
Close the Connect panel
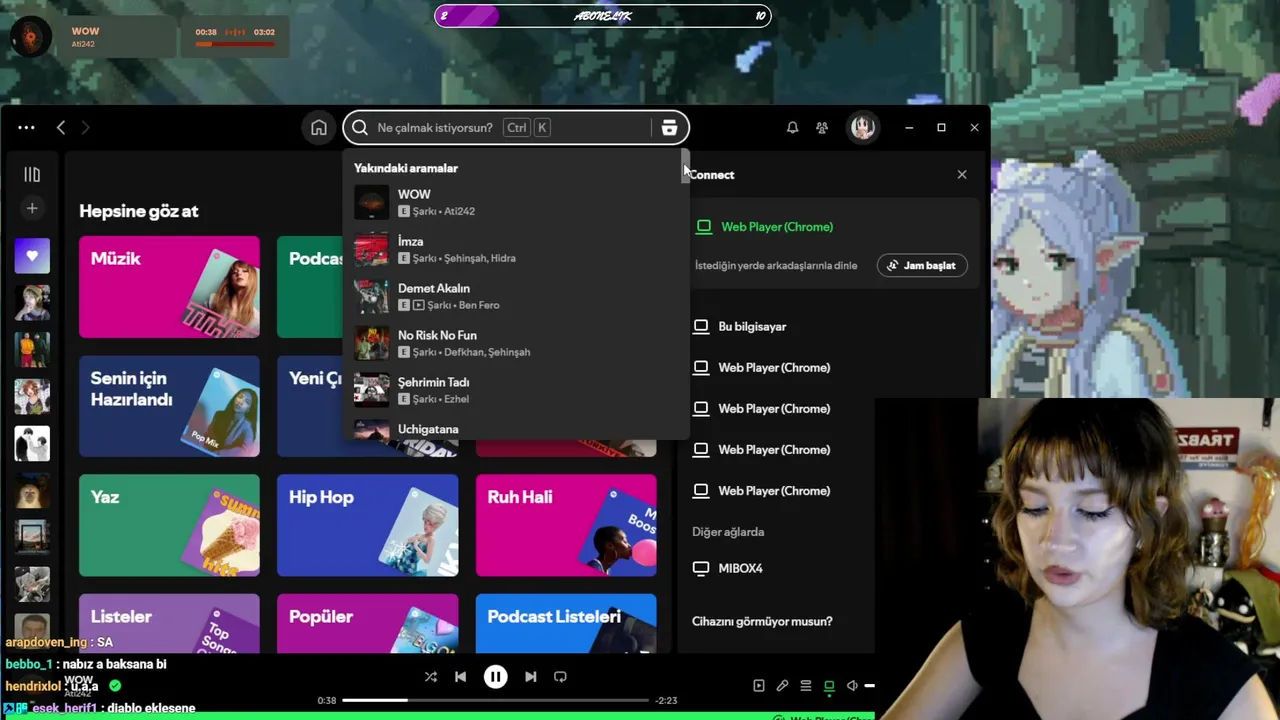(962, 174)
